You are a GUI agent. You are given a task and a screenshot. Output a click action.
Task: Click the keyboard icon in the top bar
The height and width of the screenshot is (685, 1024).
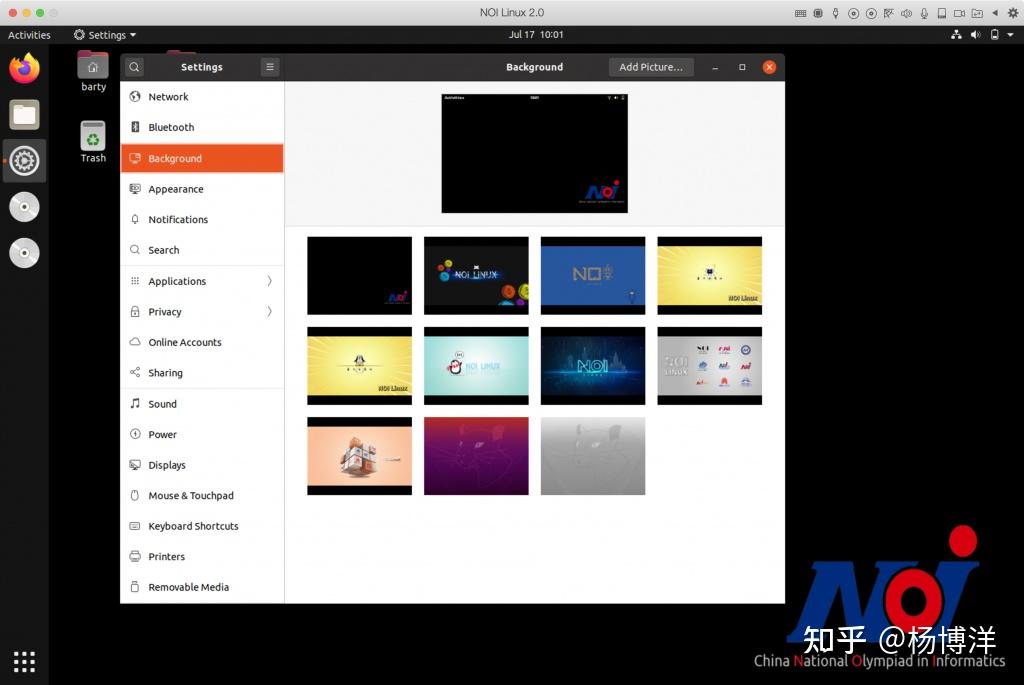point(801,13)
